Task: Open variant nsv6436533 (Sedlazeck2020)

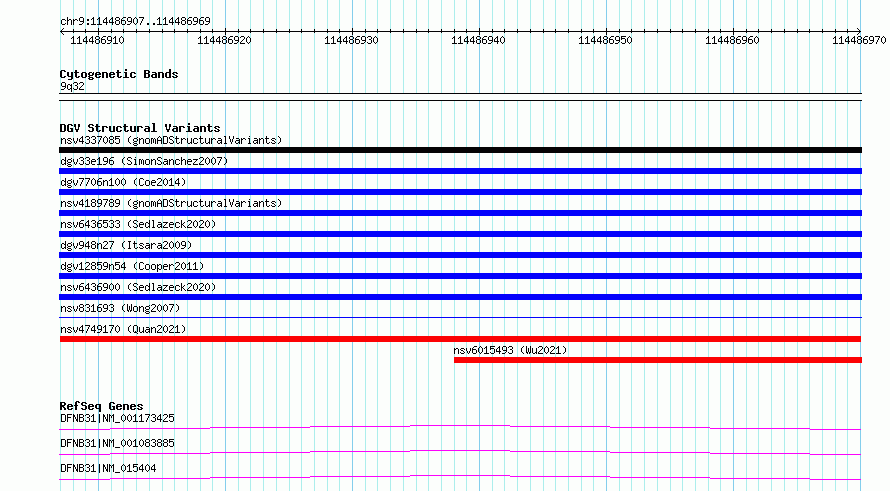Action: pyautogui.click(x=138, y=224)
